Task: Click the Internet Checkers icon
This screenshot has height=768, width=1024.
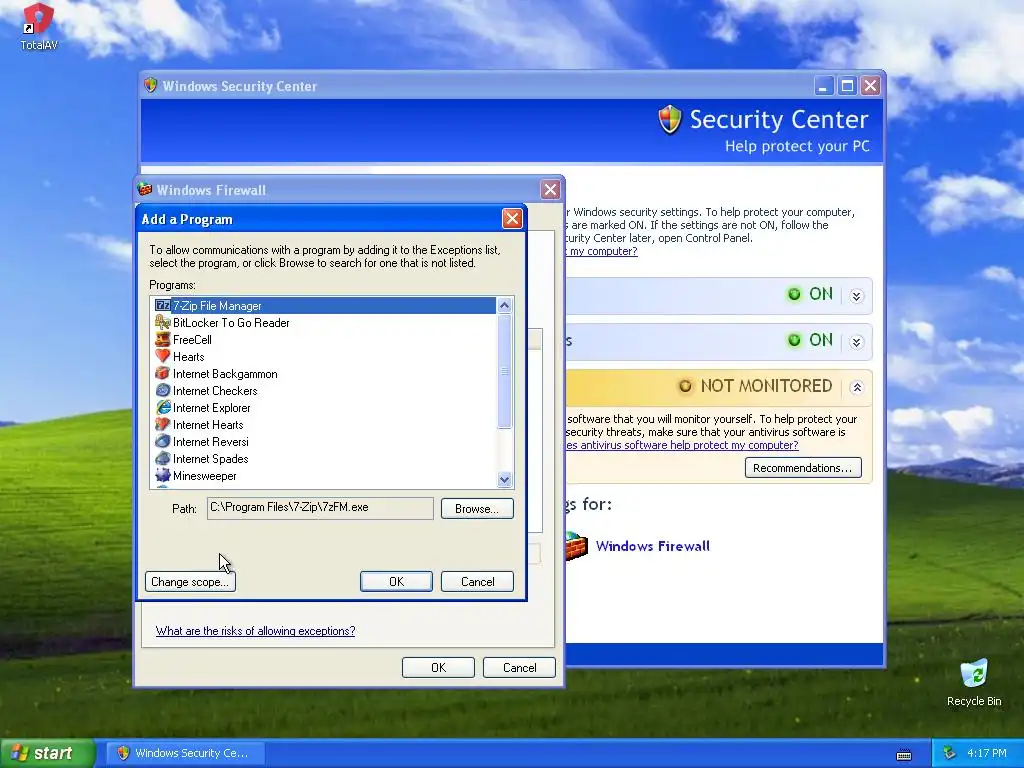Action: (x=163, y=391)
